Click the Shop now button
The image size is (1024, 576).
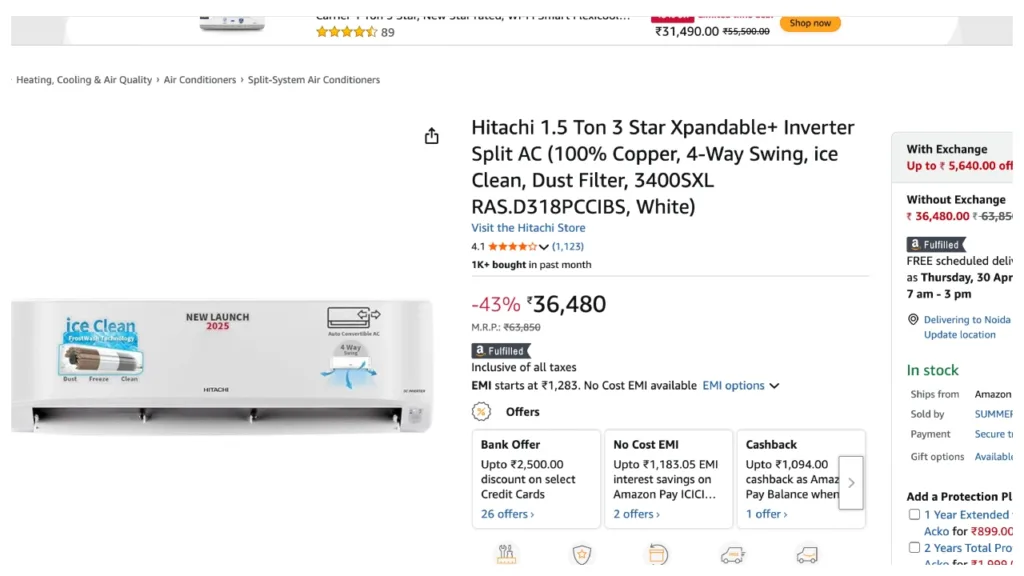[810, 23]
